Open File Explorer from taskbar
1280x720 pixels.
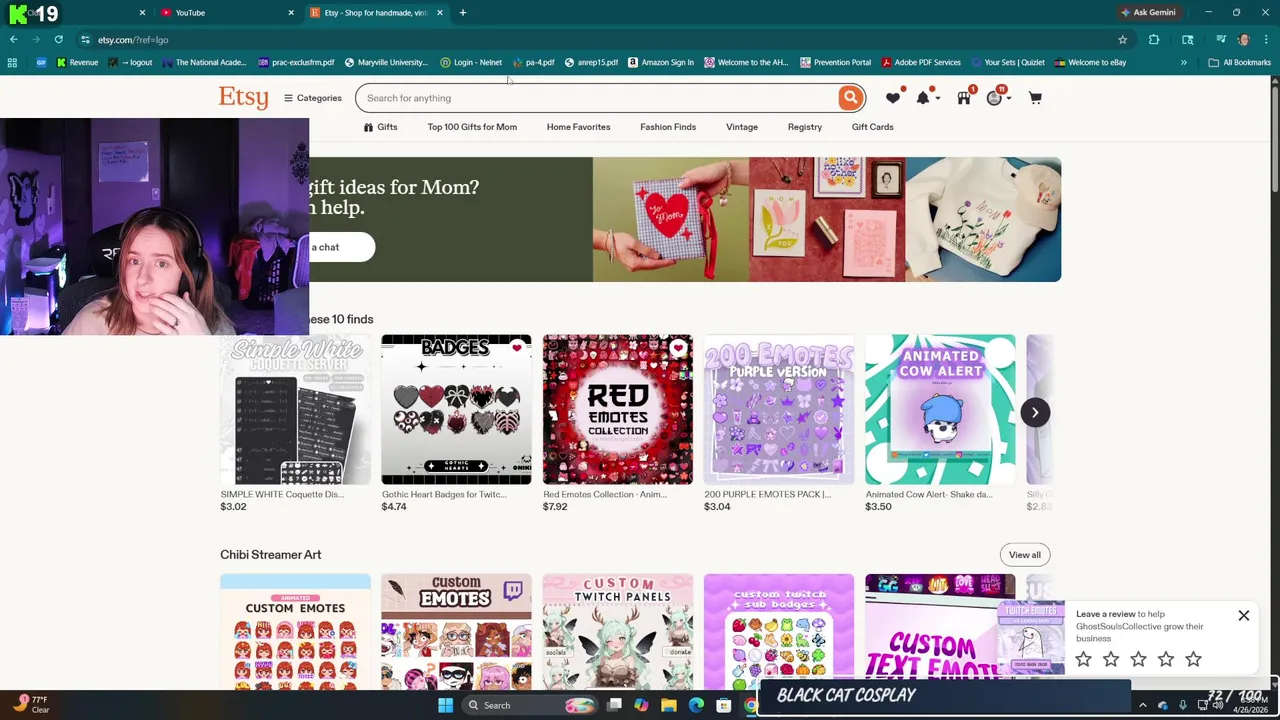(x=669, y=705)
